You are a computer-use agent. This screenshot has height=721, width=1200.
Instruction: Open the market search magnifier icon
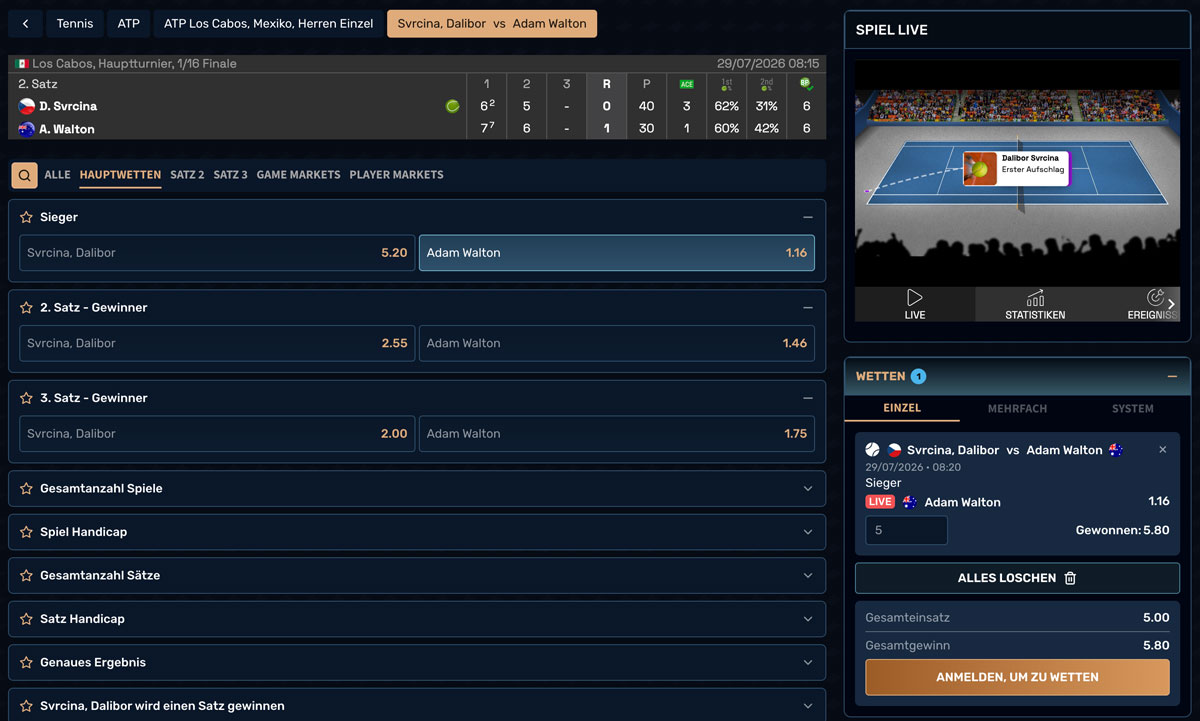[25, 175]
